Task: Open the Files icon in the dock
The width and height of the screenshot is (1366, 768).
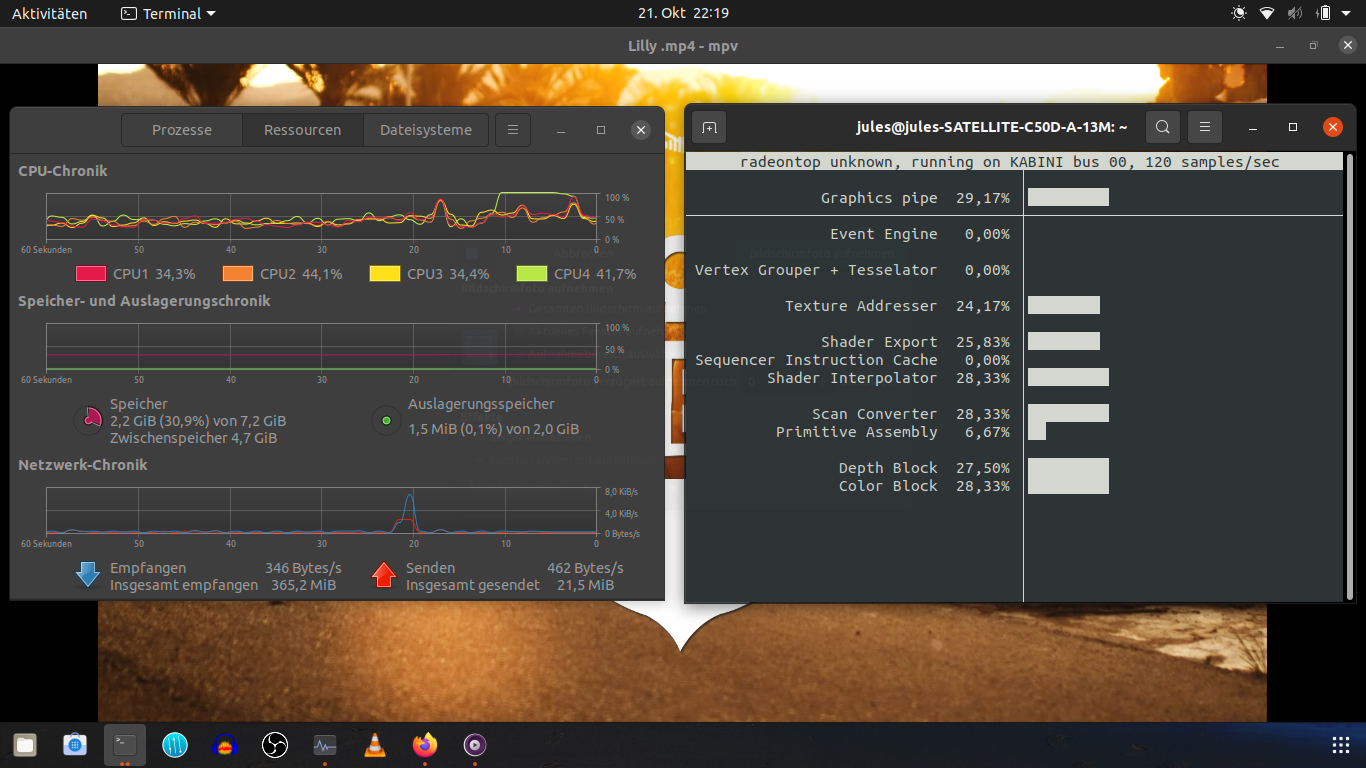Action: 25,745
